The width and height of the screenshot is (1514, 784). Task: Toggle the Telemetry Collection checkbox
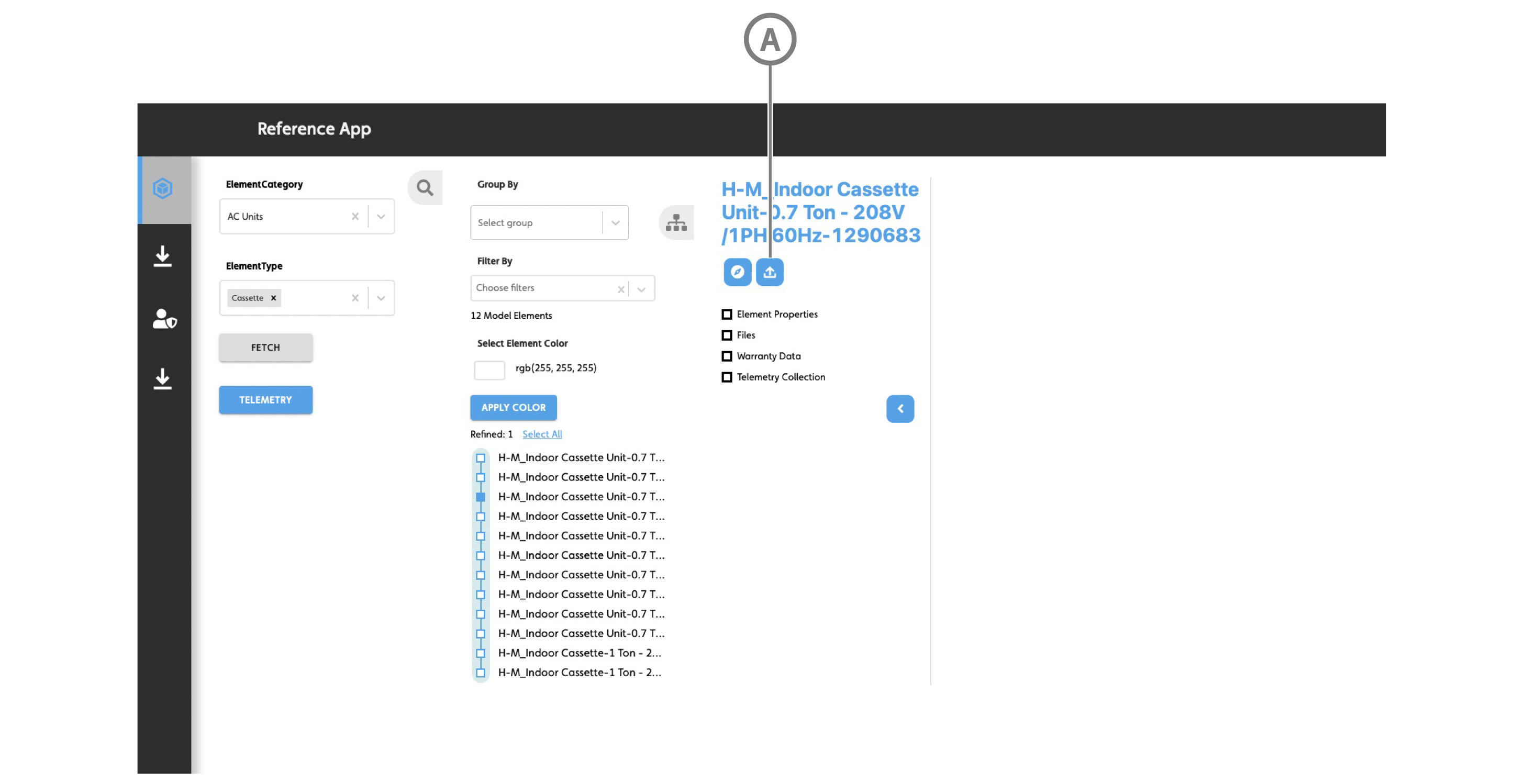coord(727,377)
